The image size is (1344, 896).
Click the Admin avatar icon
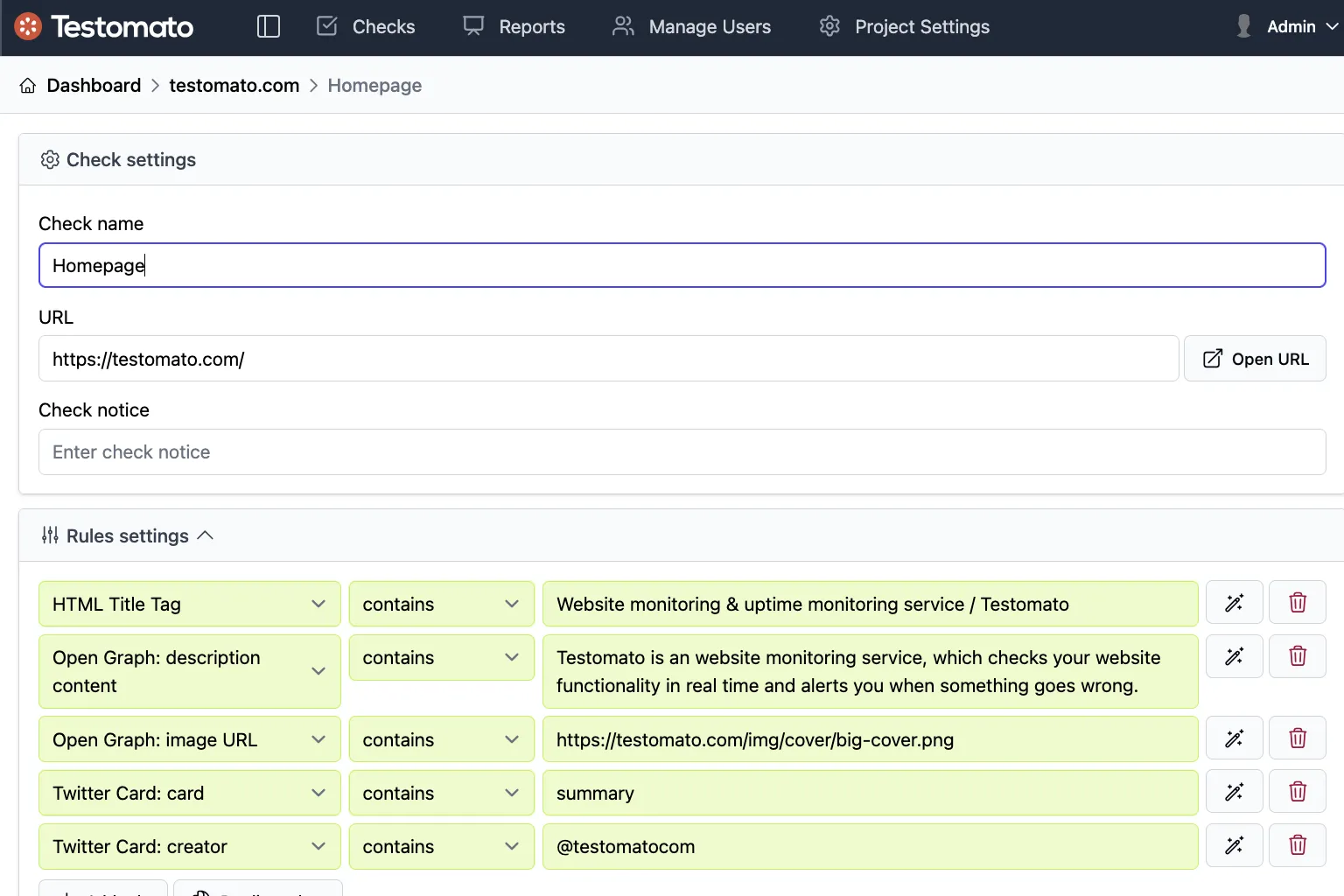pyautogui.click(x=1242, y=26)
